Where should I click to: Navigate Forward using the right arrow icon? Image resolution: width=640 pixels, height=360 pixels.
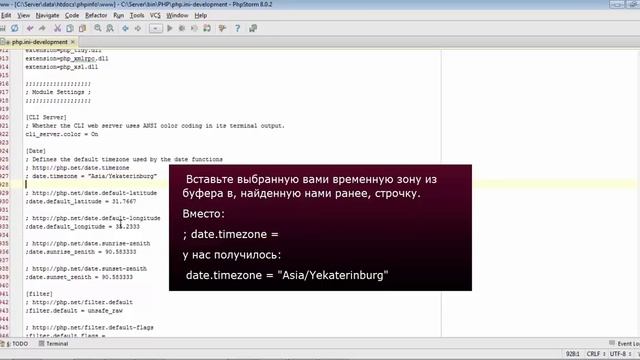click(138, 28)
